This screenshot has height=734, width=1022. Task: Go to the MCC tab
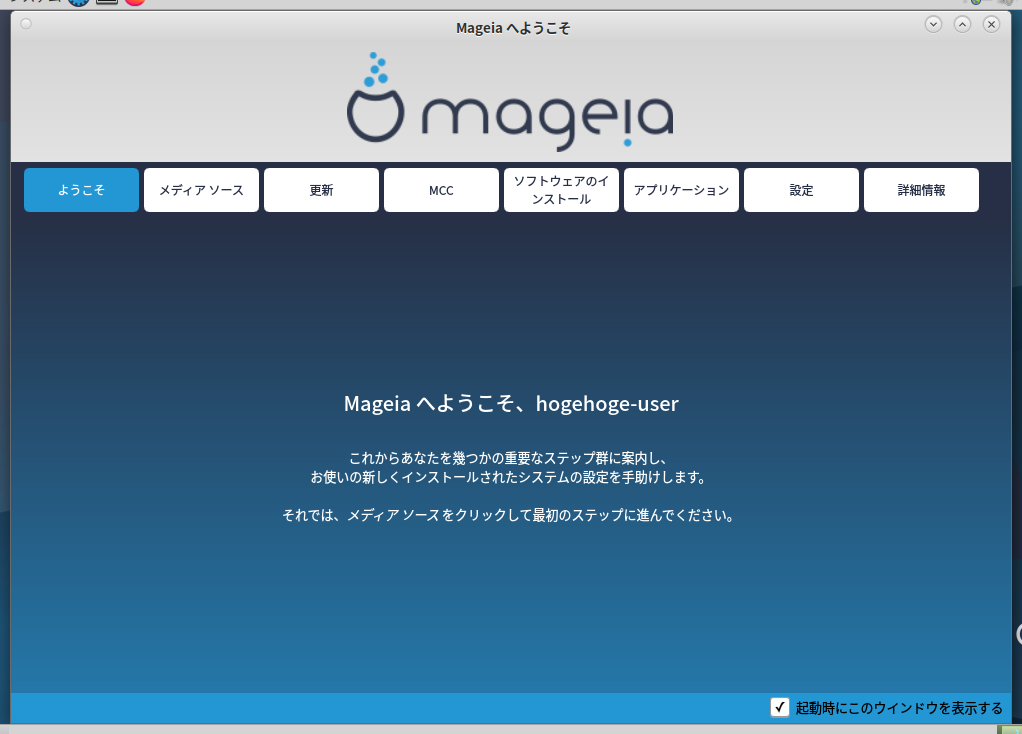[441, 190]
